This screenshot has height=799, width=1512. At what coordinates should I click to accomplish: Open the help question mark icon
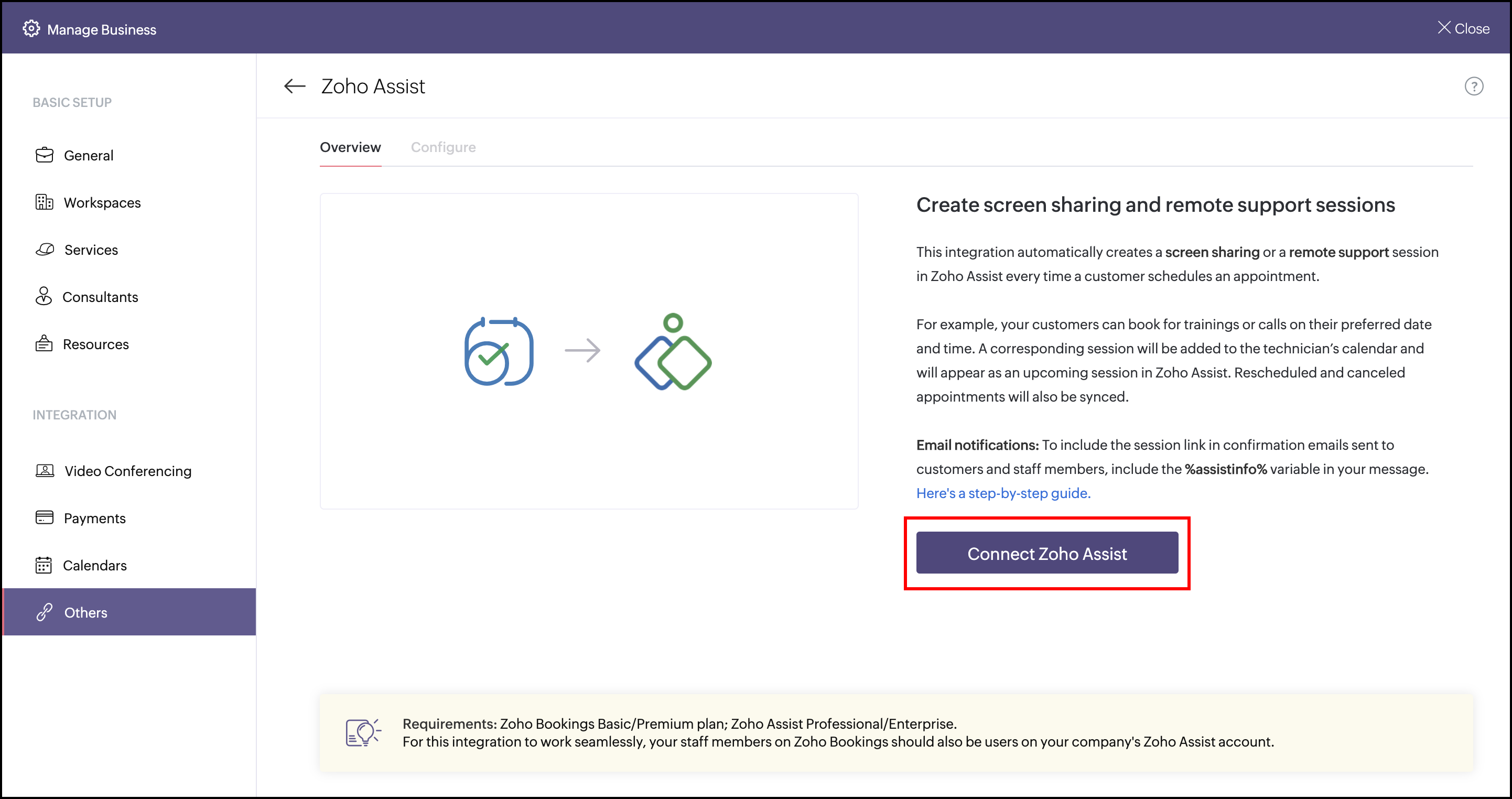click(1473, 87)
